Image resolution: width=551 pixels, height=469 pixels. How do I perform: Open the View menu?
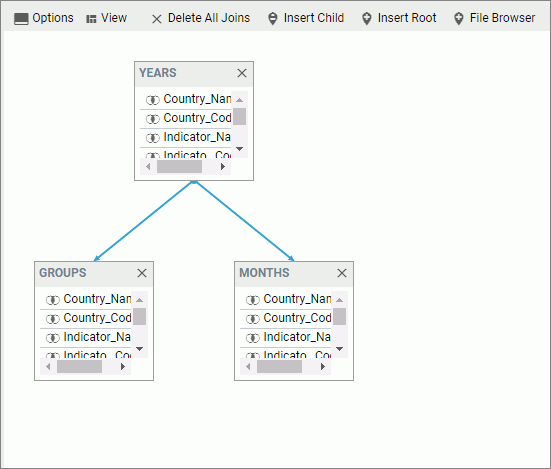point(114,18)
